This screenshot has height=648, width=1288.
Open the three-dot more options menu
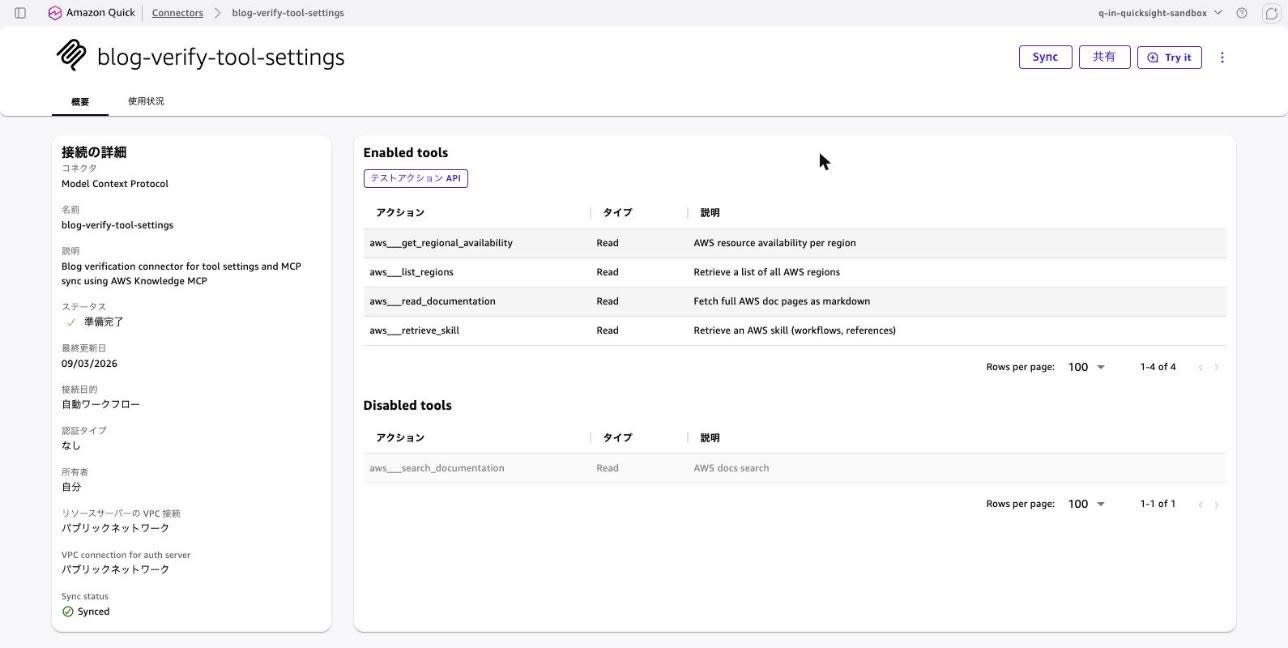pyautogui.click(x=1222, y=57)
